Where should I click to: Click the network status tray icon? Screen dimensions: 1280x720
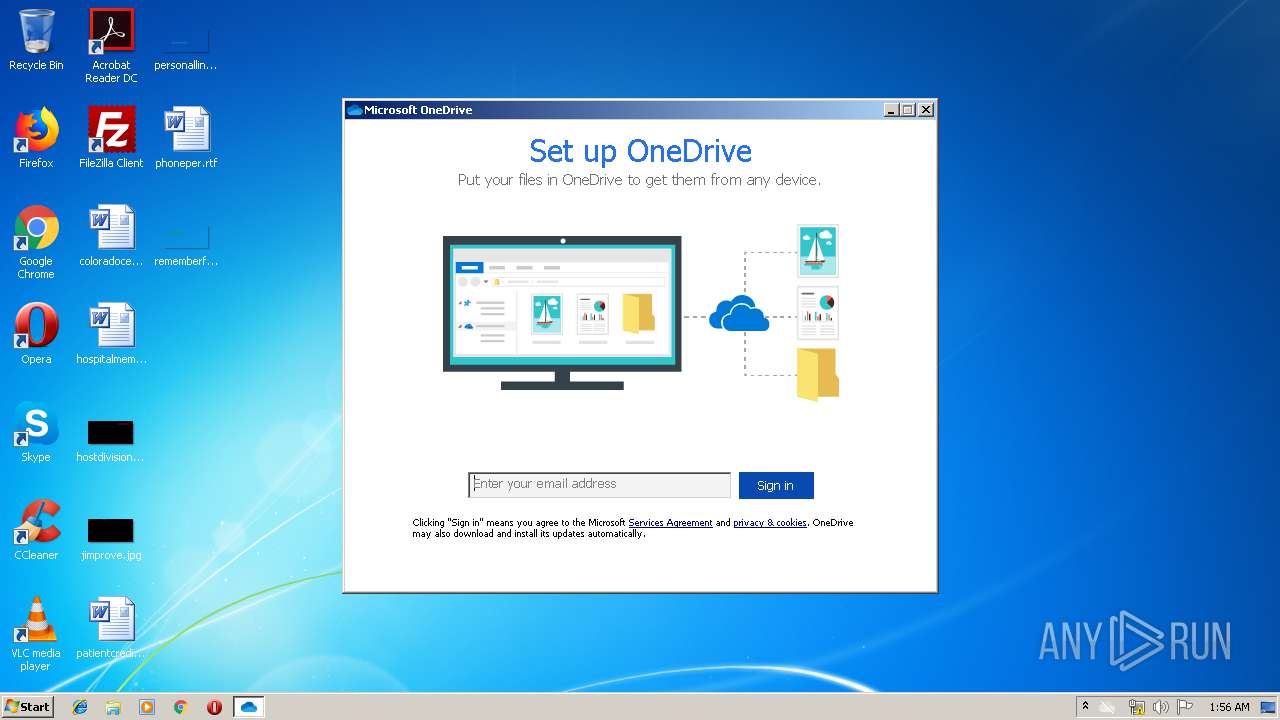[1136, 707]
